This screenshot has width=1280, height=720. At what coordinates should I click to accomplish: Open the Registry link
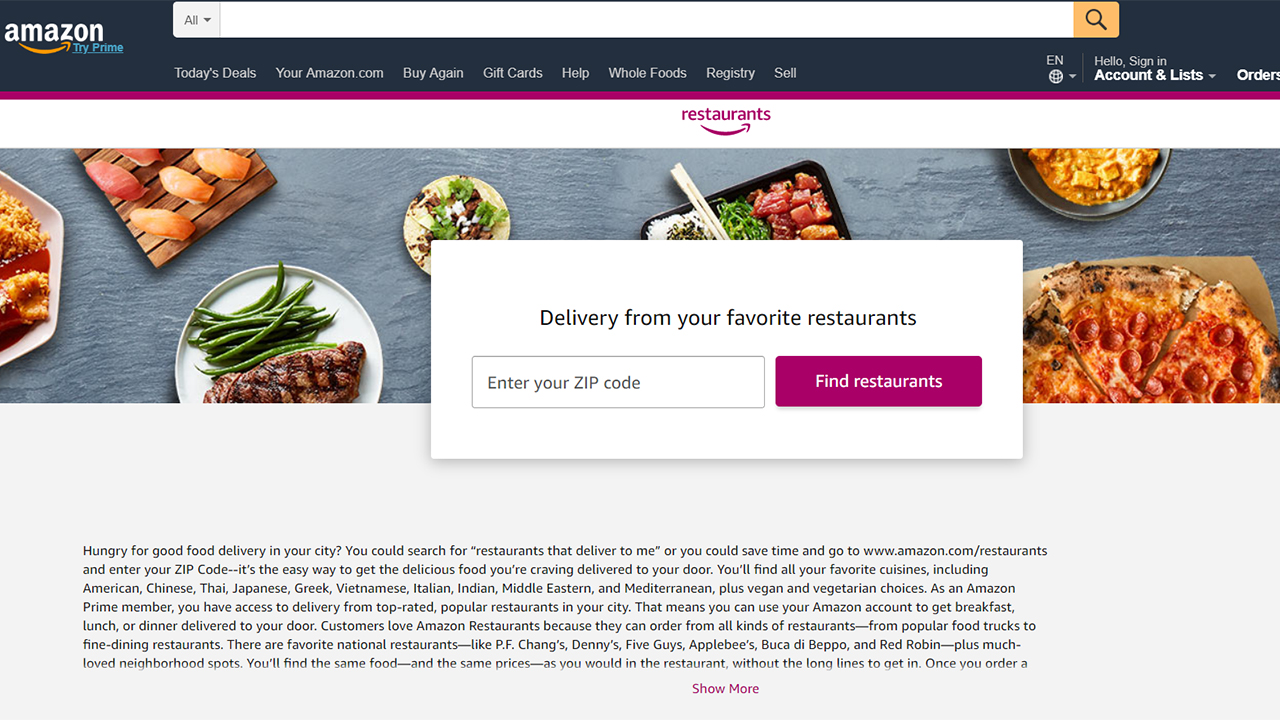[x=730, y=73]
